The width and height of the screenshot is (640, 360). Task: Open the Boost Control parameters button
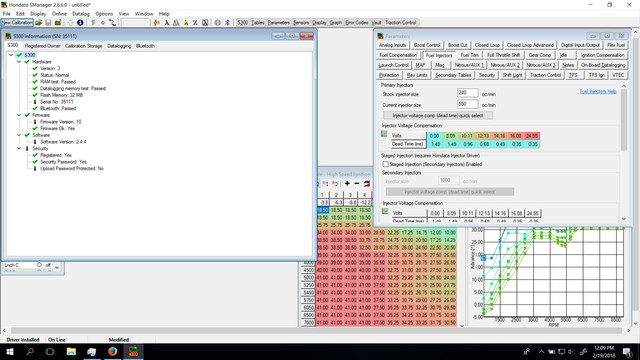pos(427,45)
